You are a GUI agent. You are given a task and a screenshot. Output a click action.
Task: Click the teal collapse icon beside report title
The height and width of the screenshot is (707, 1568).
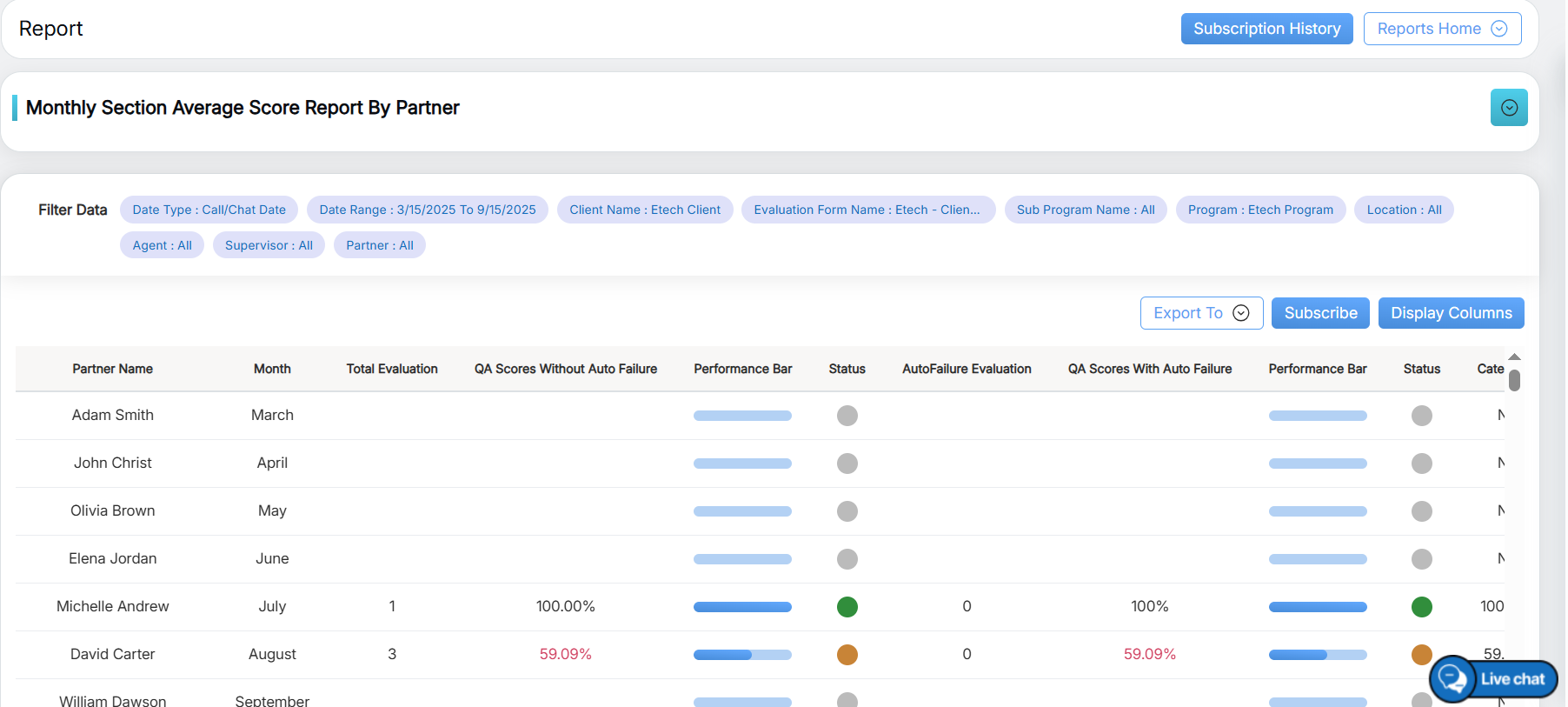pos(1509,108)
